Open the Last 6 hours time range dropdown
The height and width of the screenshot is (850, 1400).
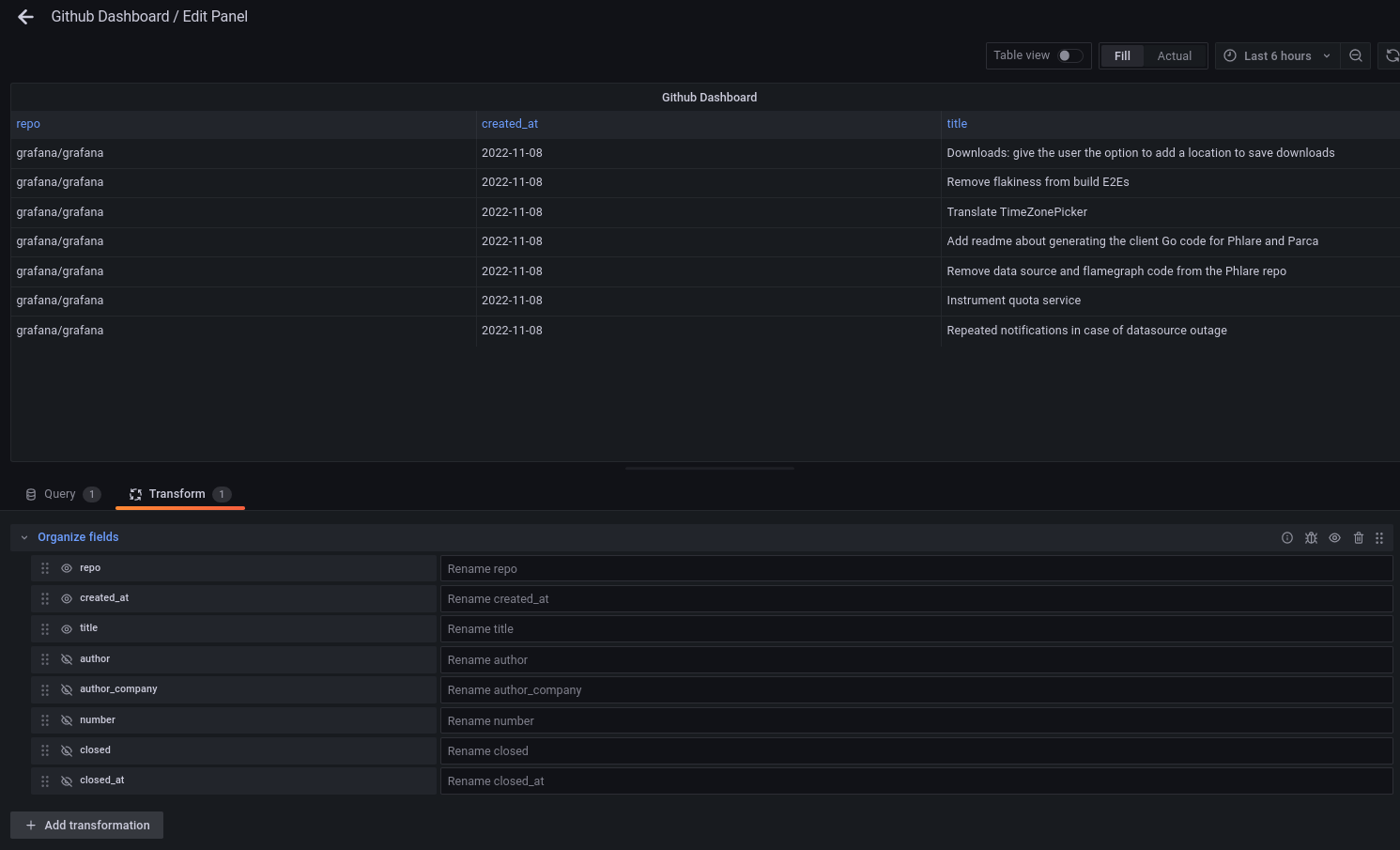[1277, 55]
